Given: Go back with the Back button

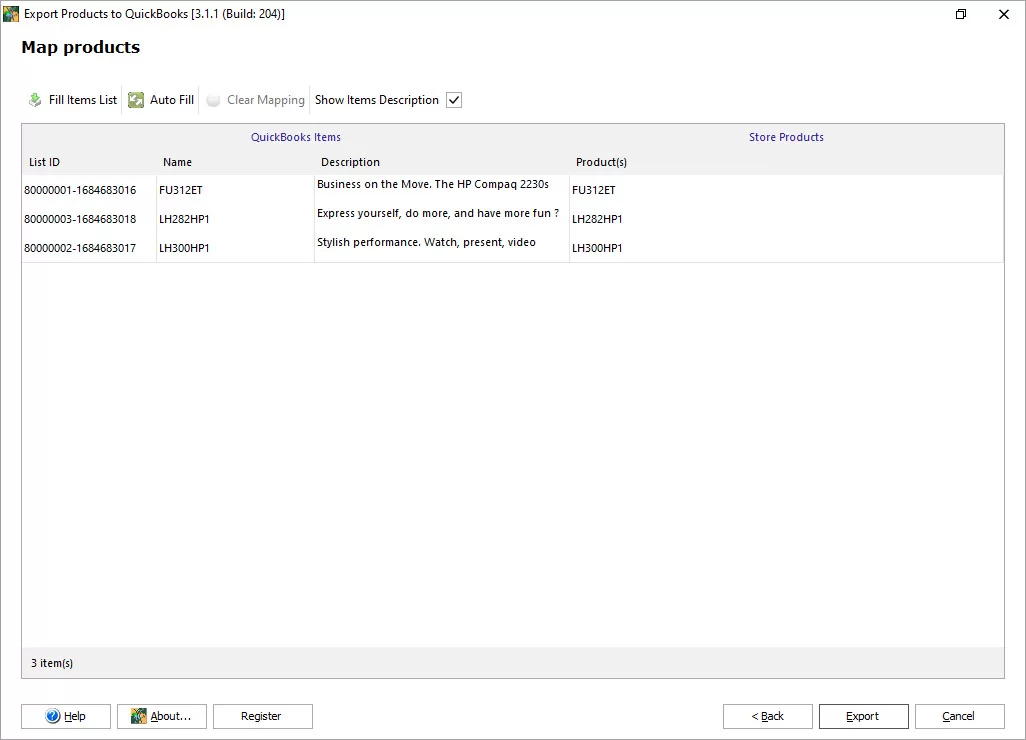Looking at the screenshot, I should pyautogui.click(x=768, y=716).
